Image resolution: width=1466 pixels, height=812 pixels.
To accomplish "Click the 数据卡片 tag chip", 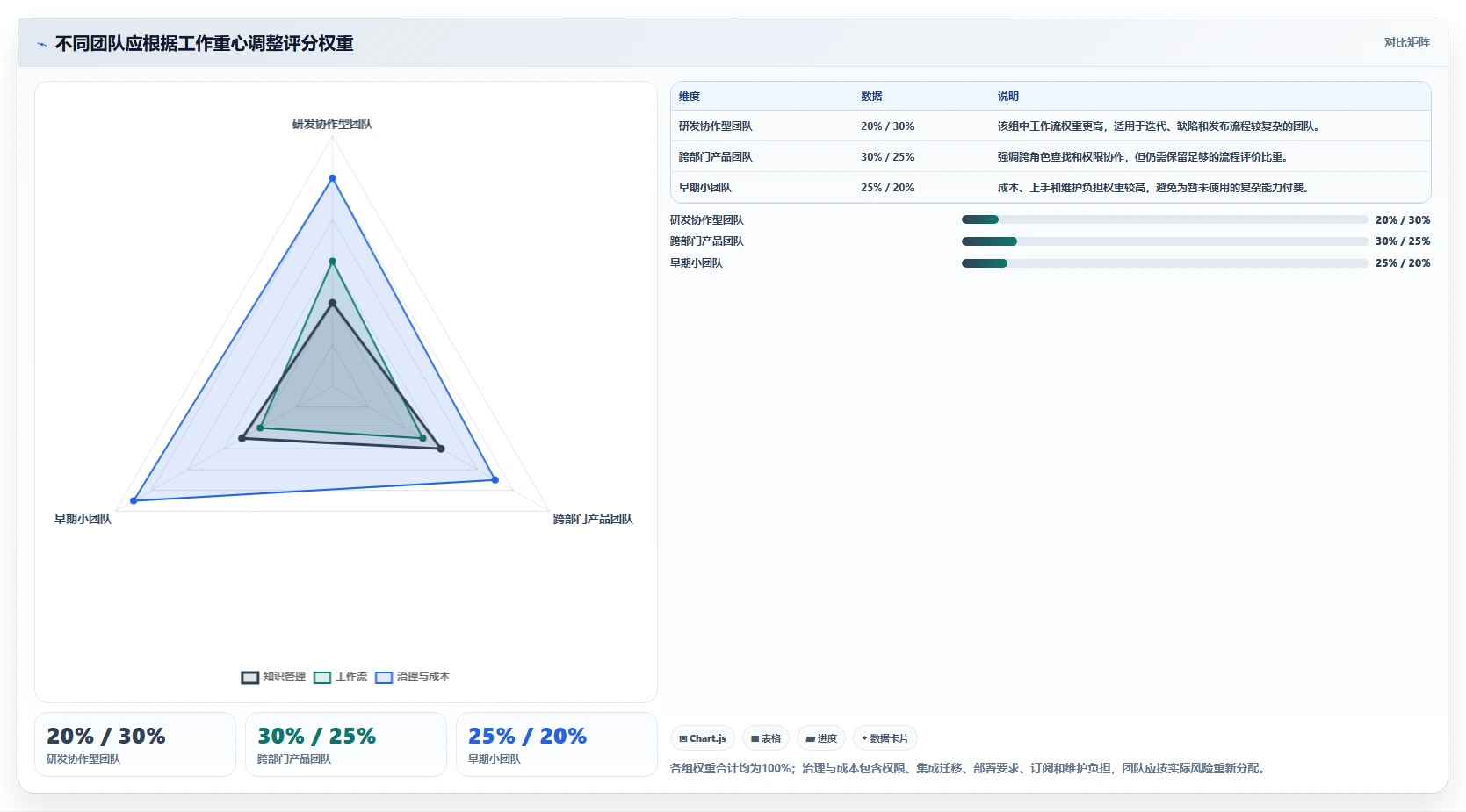I will (885, 738).
